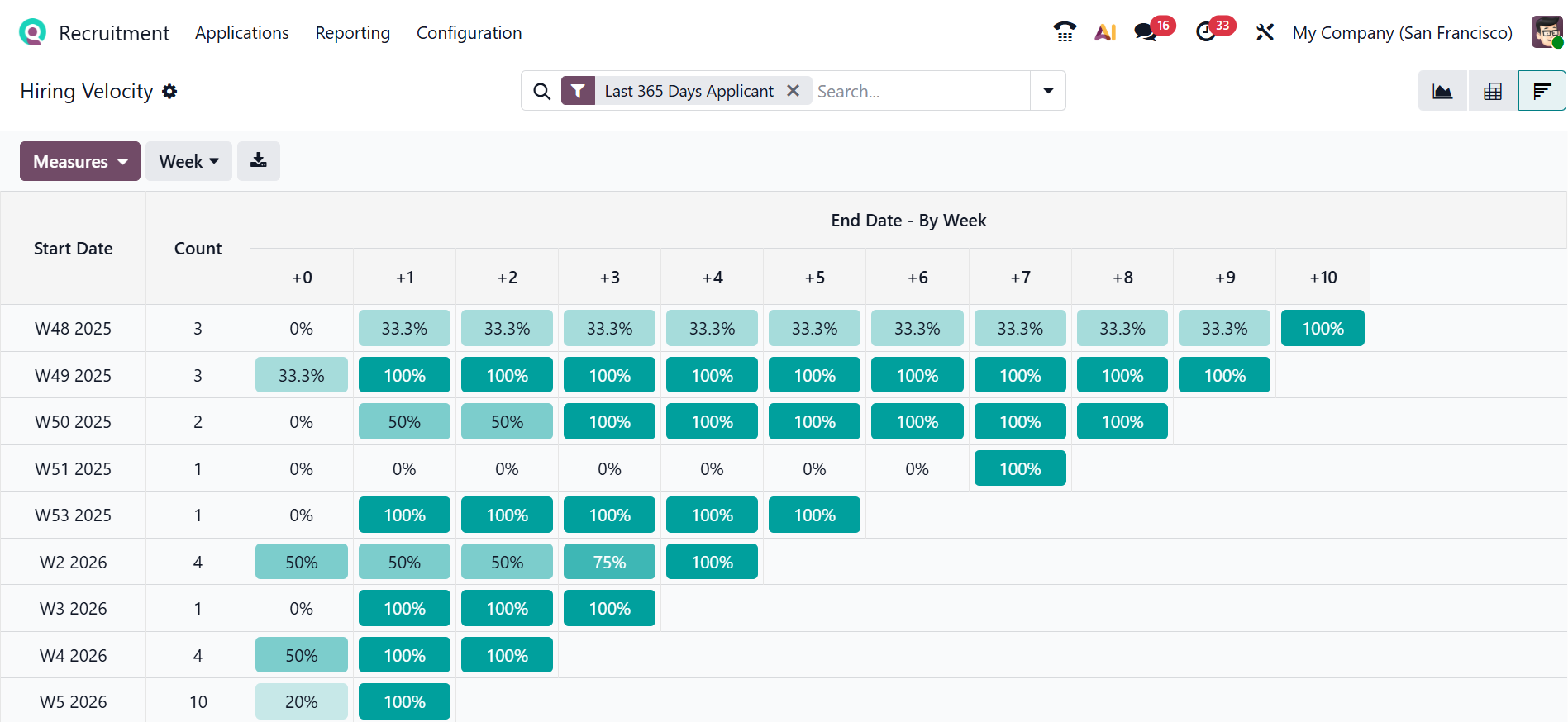
Task: Open the VoIP phone dialer icon
Action: tap(1065, 32)
